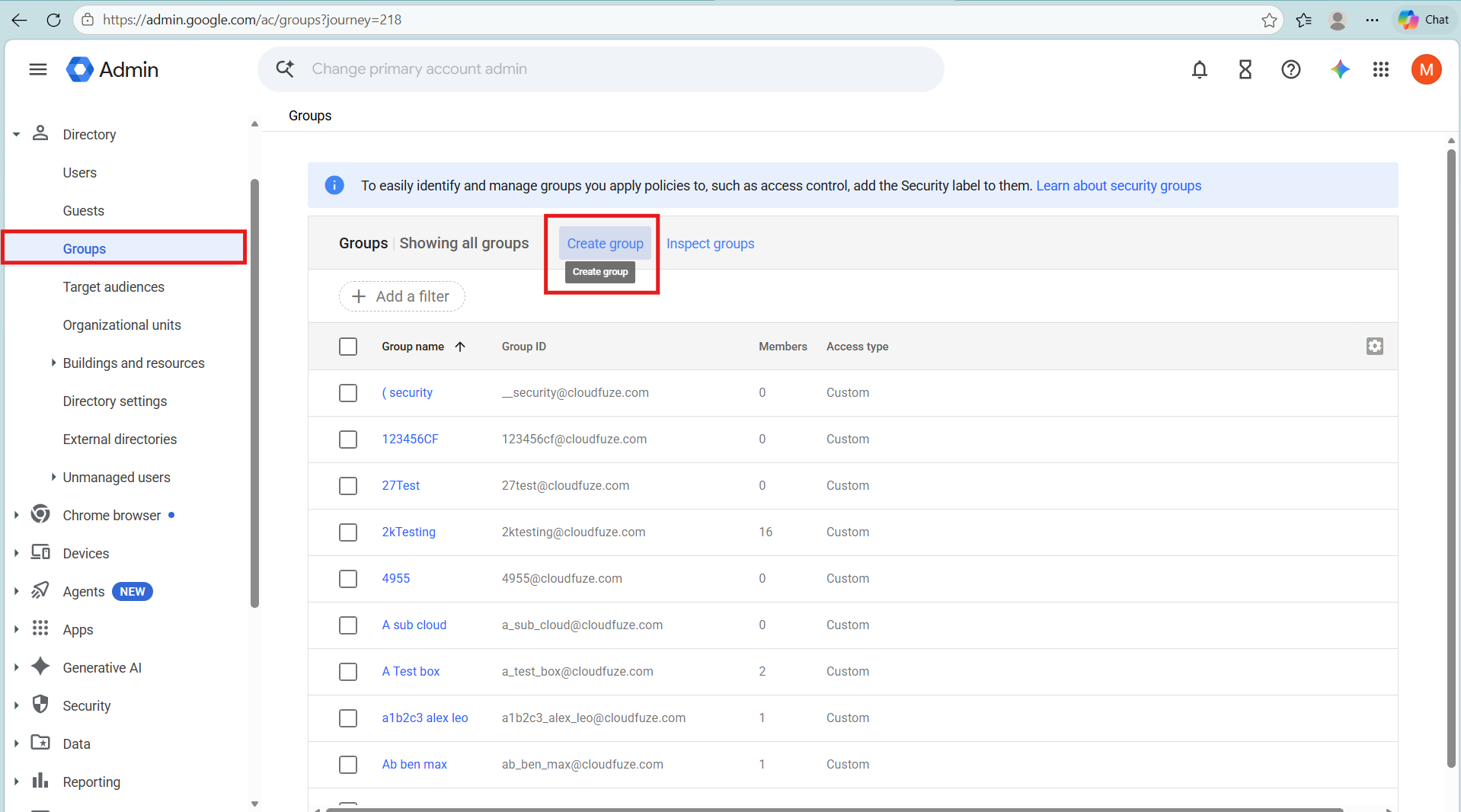Open browser profile icon

(x=1338, y=20)
